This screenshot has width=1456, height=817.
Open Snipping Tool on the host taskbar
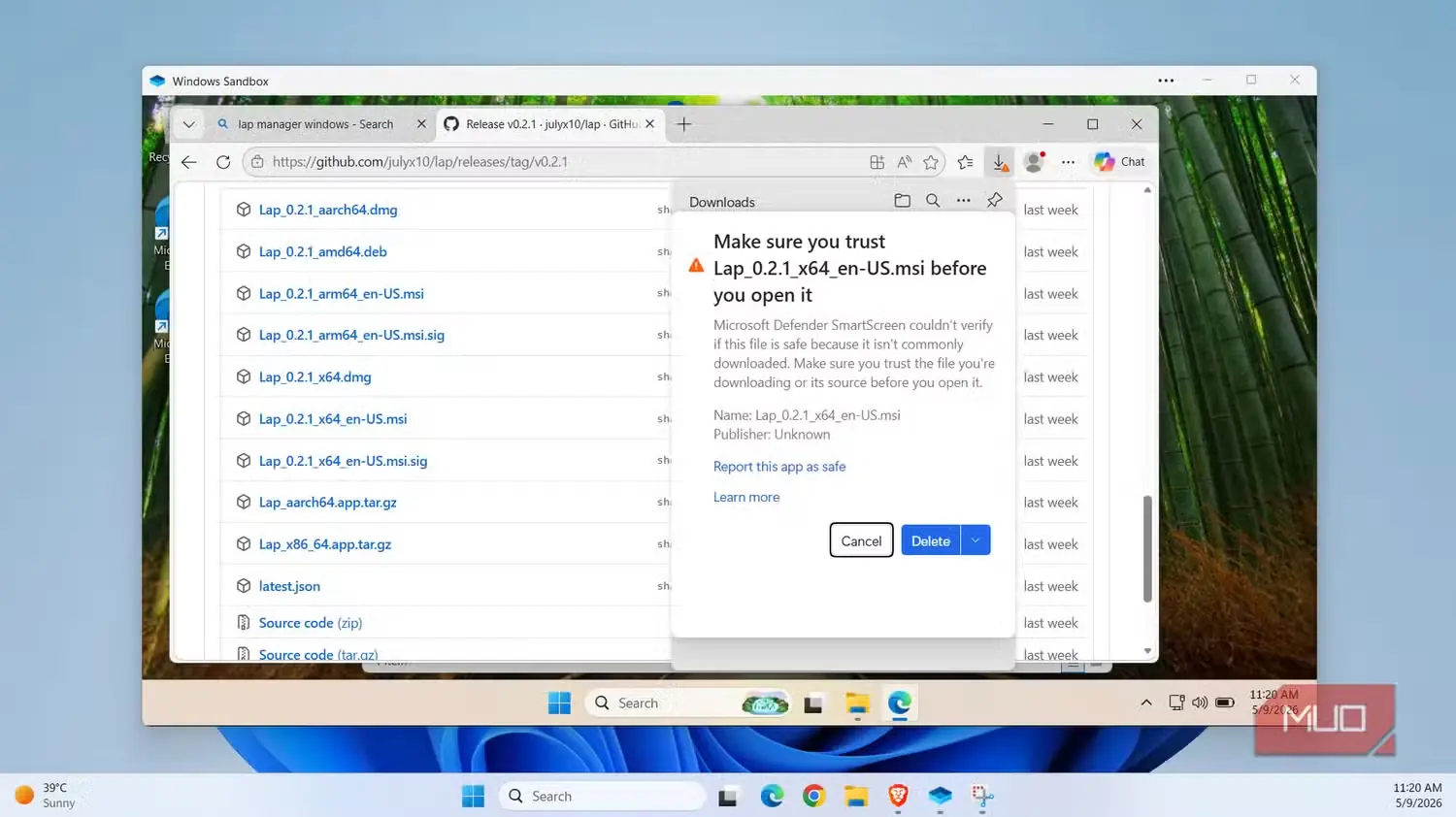tap(982, 797)
